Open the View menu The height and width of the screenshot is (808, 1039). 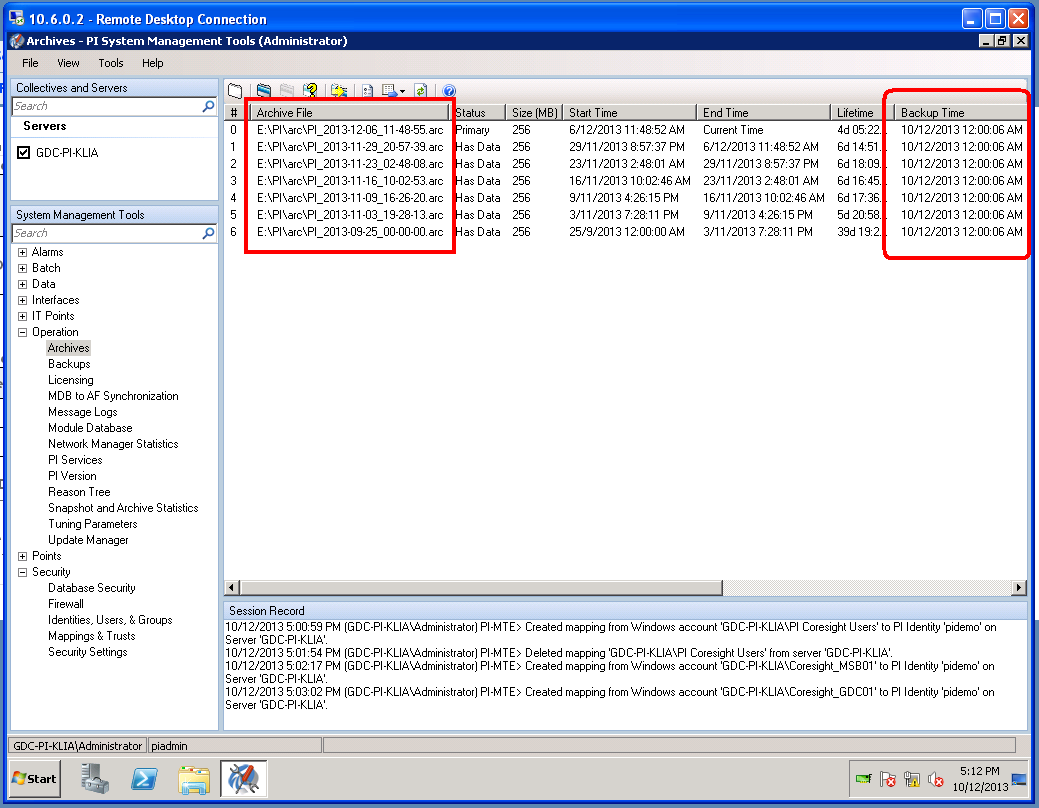68,62
